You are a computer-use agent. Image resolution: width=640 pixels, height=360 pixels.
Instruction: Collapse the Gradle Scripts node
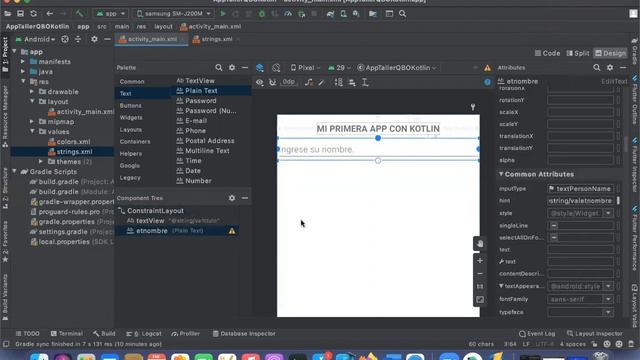point(15,171)
